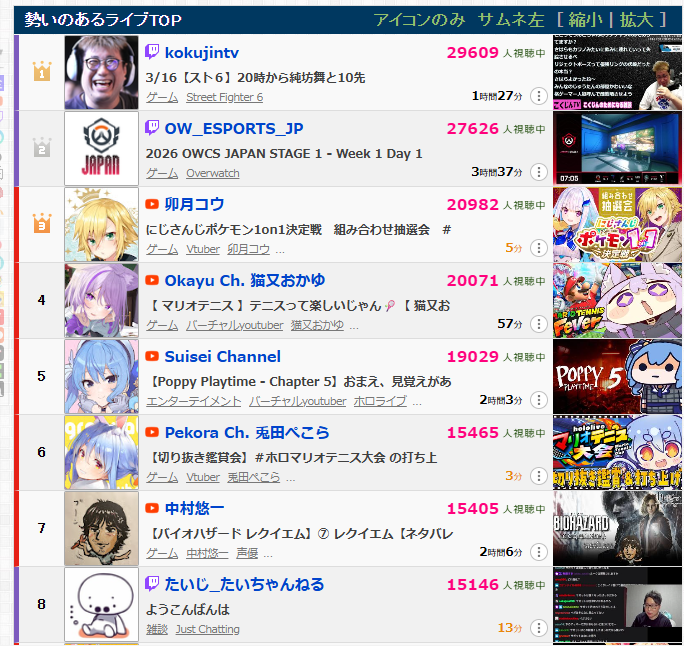
Task: Open the kokujintv channel link
Action: 202,53
